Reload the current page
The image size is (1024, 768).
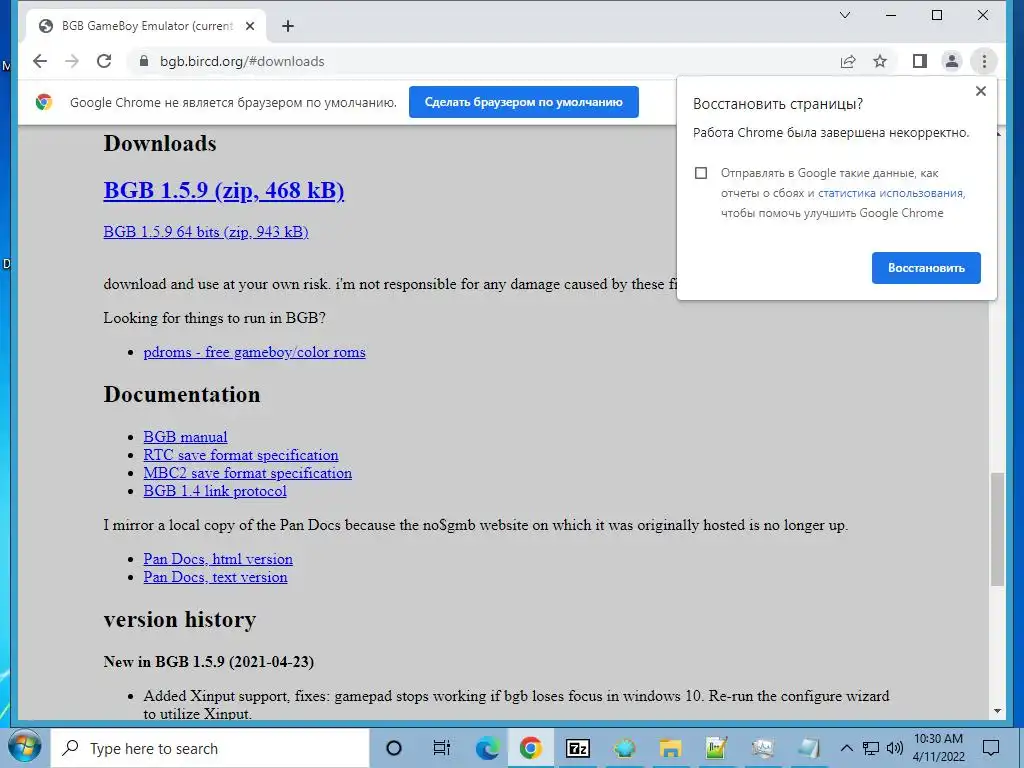(x=104, y=61)
